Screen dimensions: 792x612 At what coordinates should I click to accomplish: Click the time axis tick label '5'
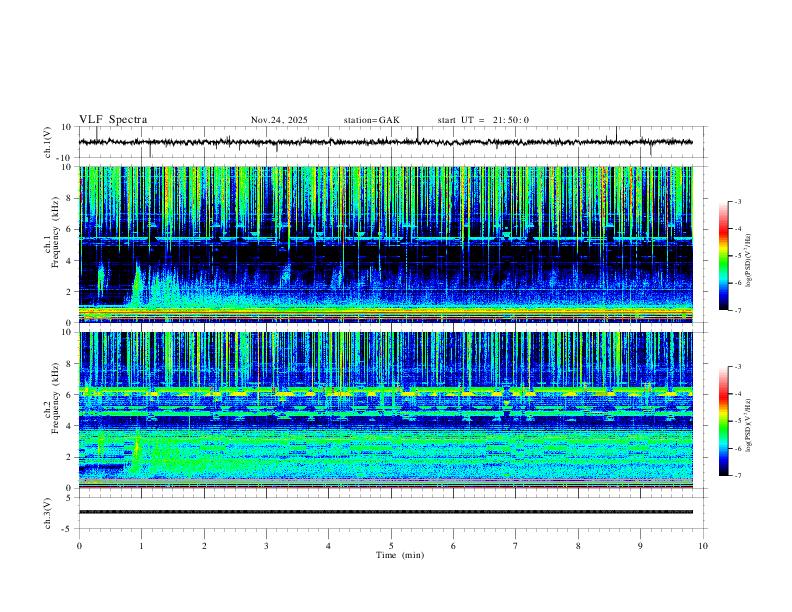point(391,546)
